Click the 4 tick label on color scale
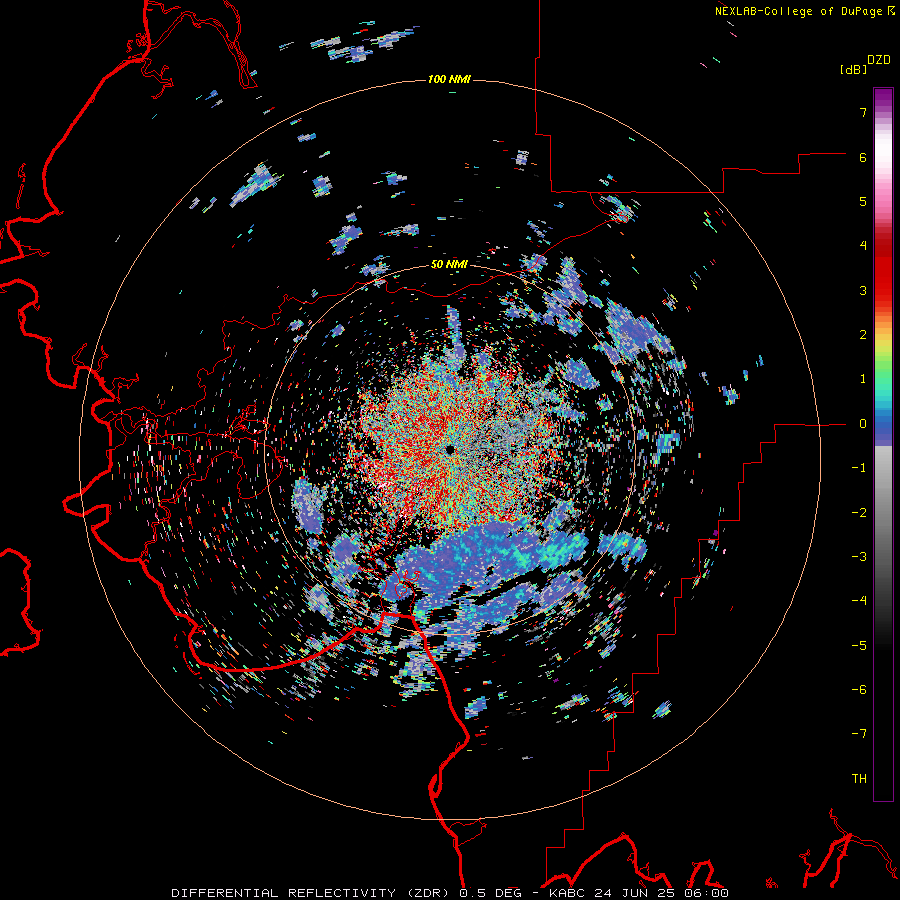The width and height of the screenshot is (900, 900). [x=863, y=246]
